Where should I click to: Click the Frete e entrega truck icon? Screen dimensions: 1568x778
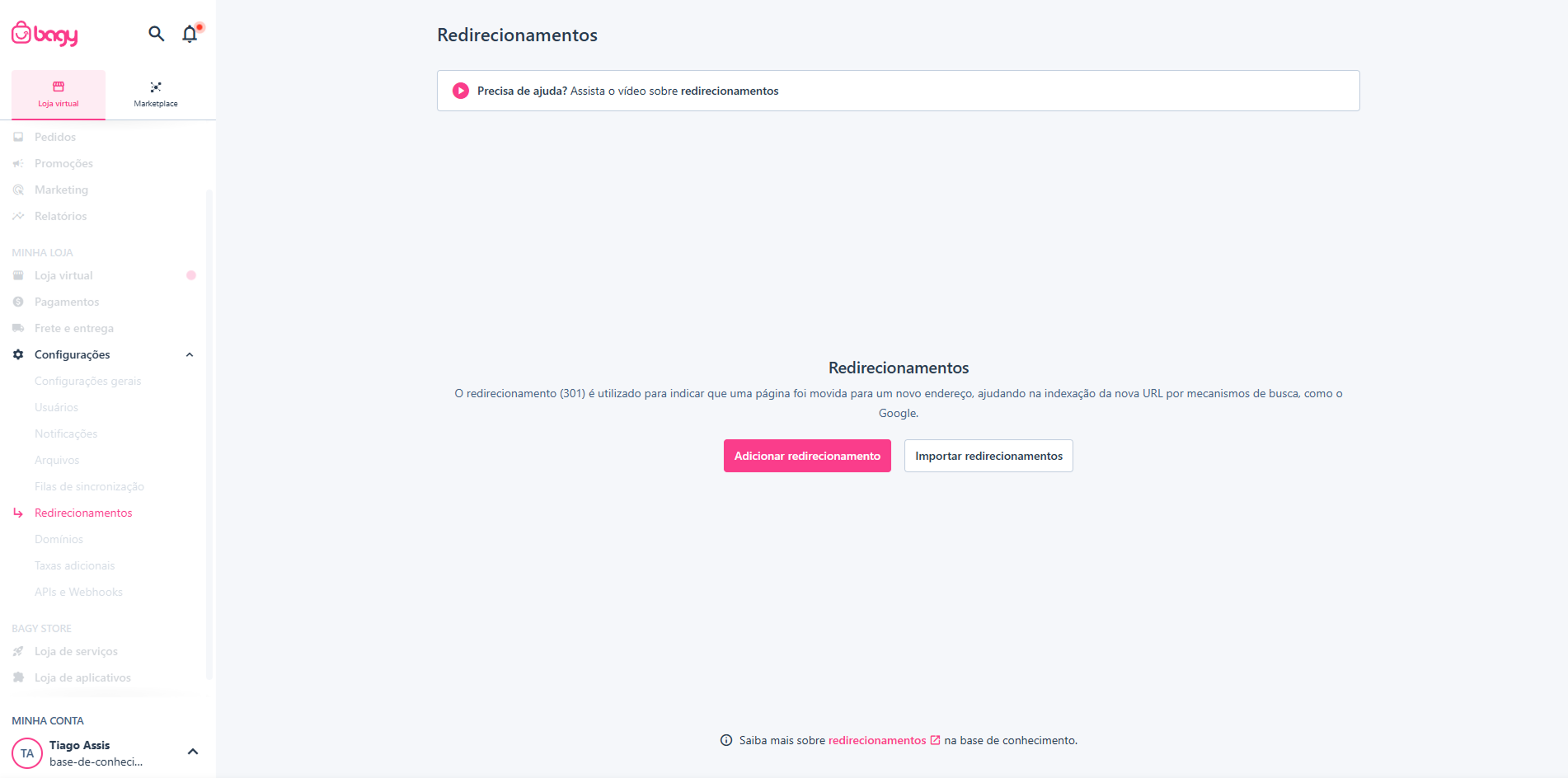18,328
